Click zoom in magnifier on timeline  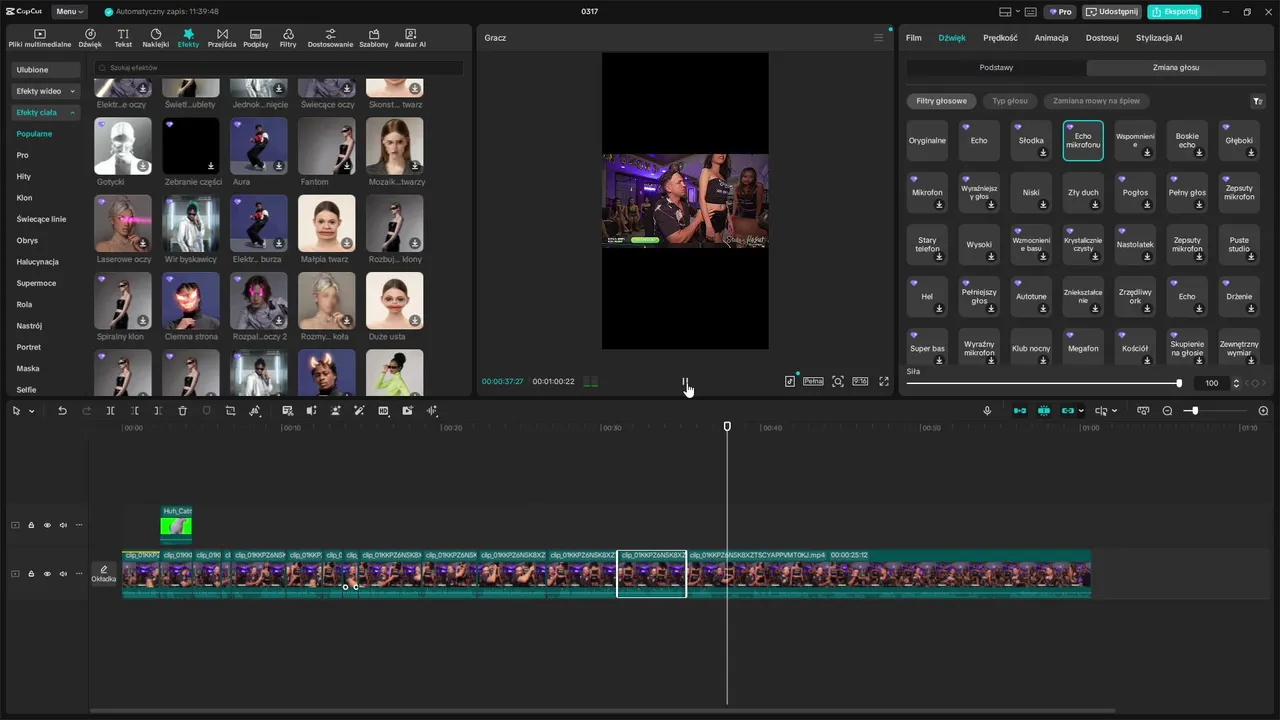(1263, 411)
